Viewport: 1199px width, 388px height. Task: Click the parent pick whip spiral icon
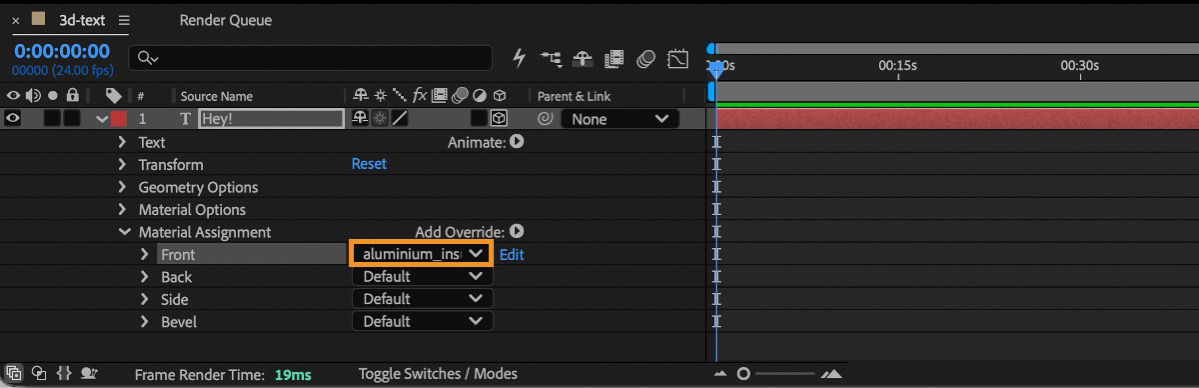pyautogui.click(x=544, y=119)
